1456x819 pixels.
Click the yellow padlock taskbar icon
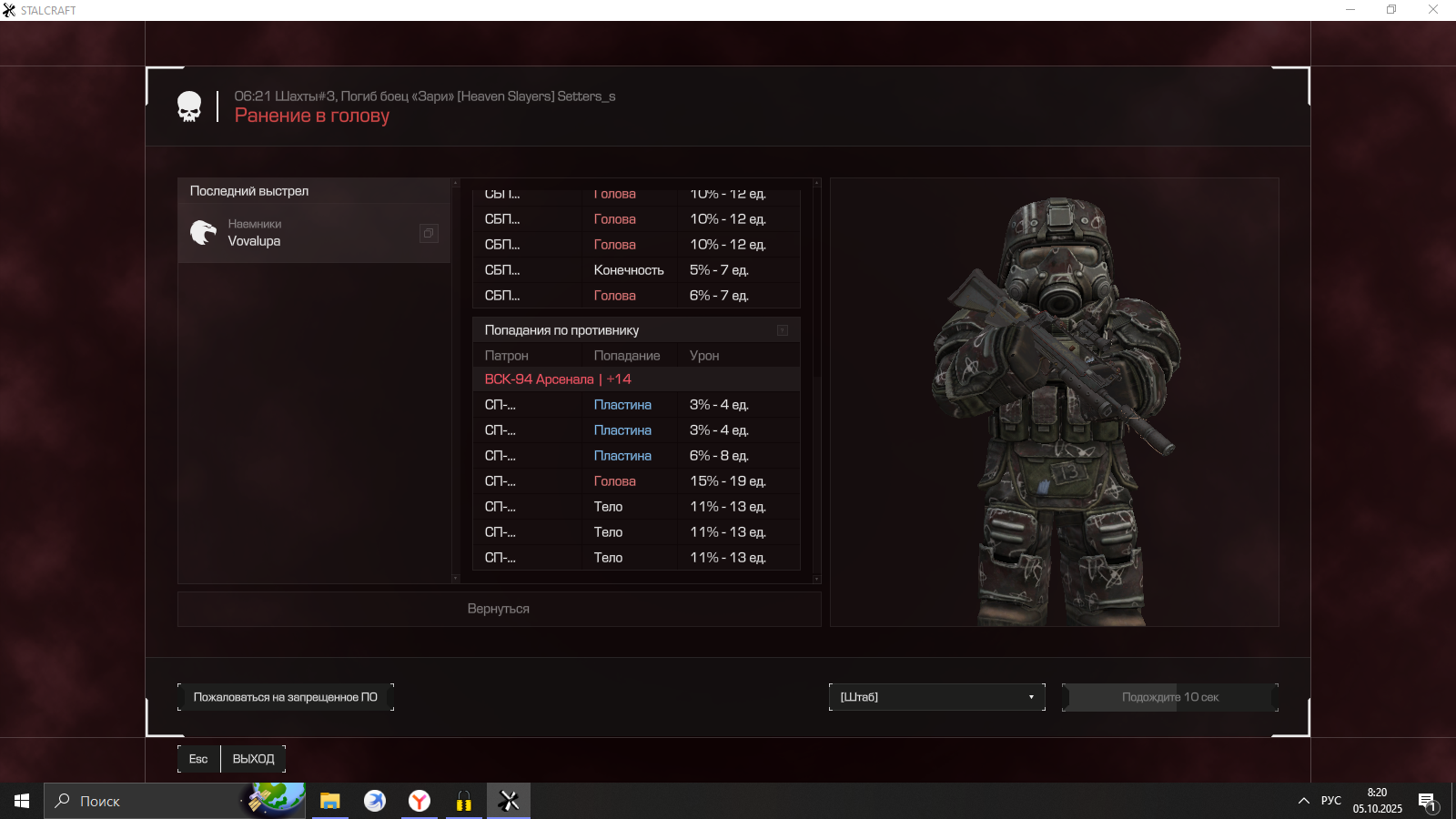pos(464,801)
